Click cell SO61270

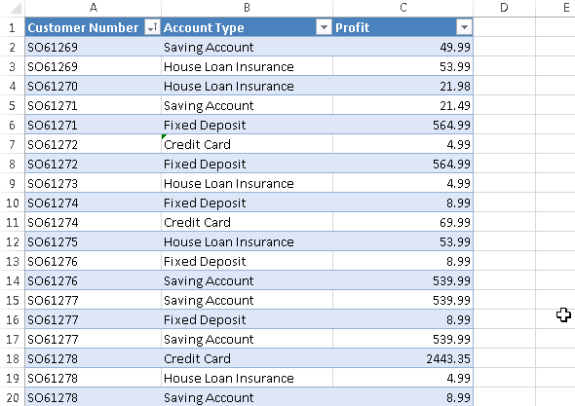(93, 86)
